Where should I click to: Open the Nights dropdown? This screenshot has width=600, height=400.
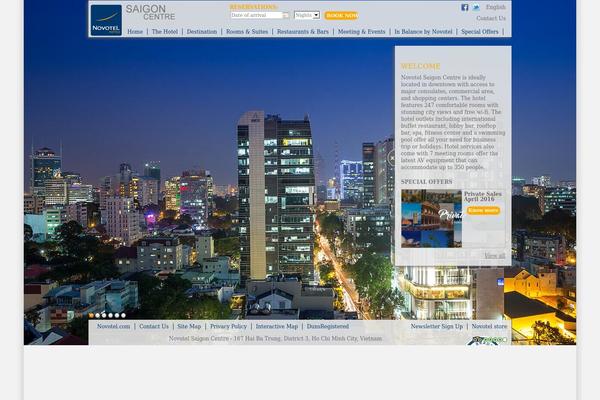point(307,15)
